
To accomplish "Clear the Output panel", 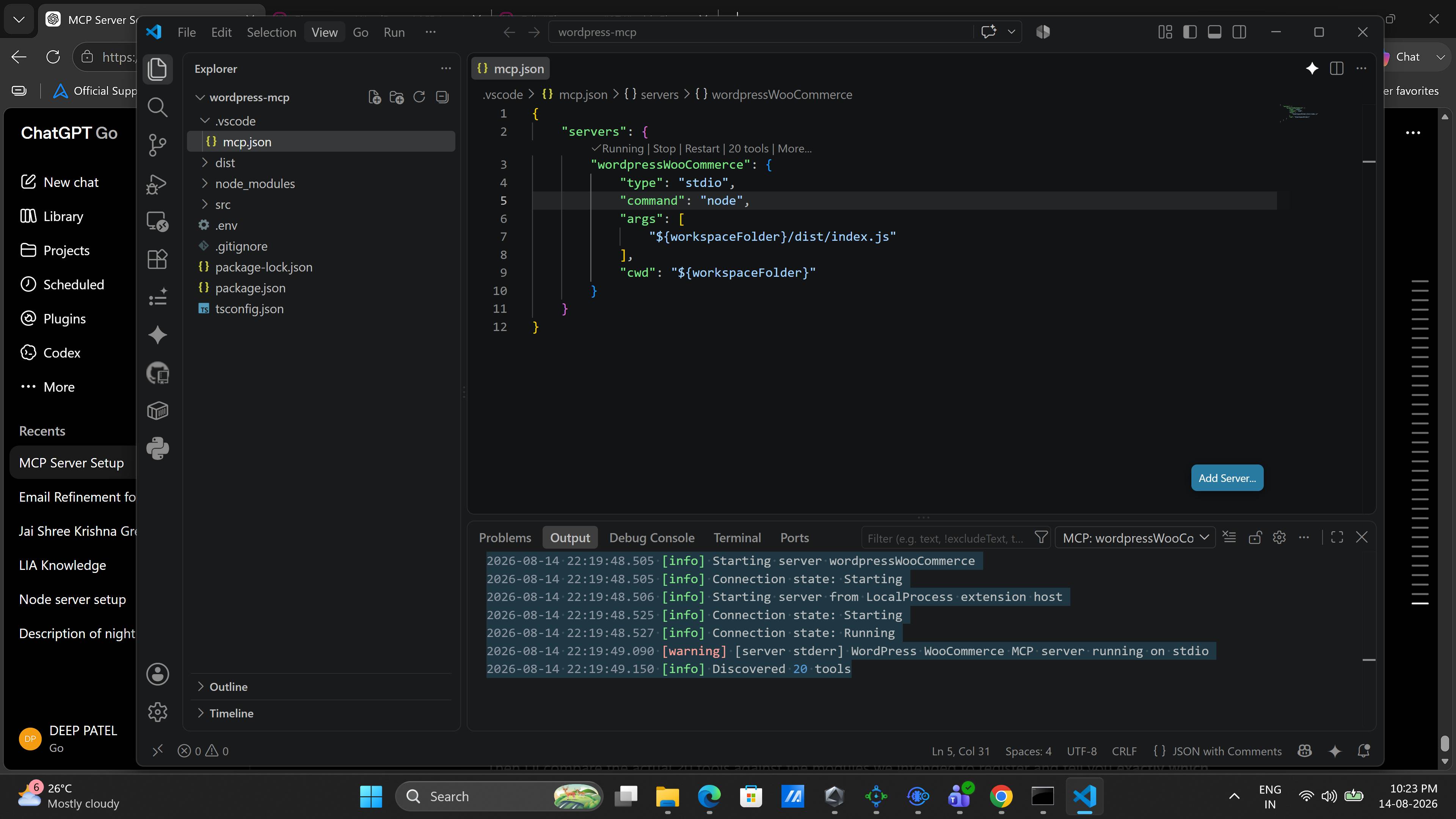I will click(x=1229, y=537).
